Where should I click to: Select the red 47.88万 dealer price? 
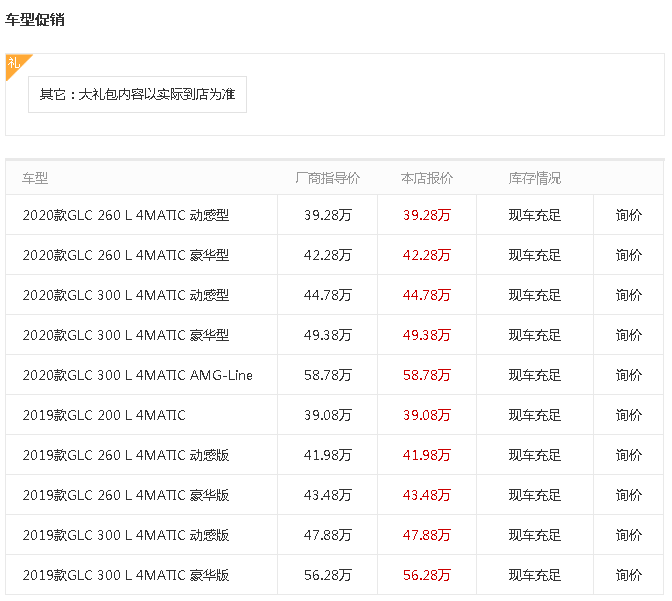427,535
